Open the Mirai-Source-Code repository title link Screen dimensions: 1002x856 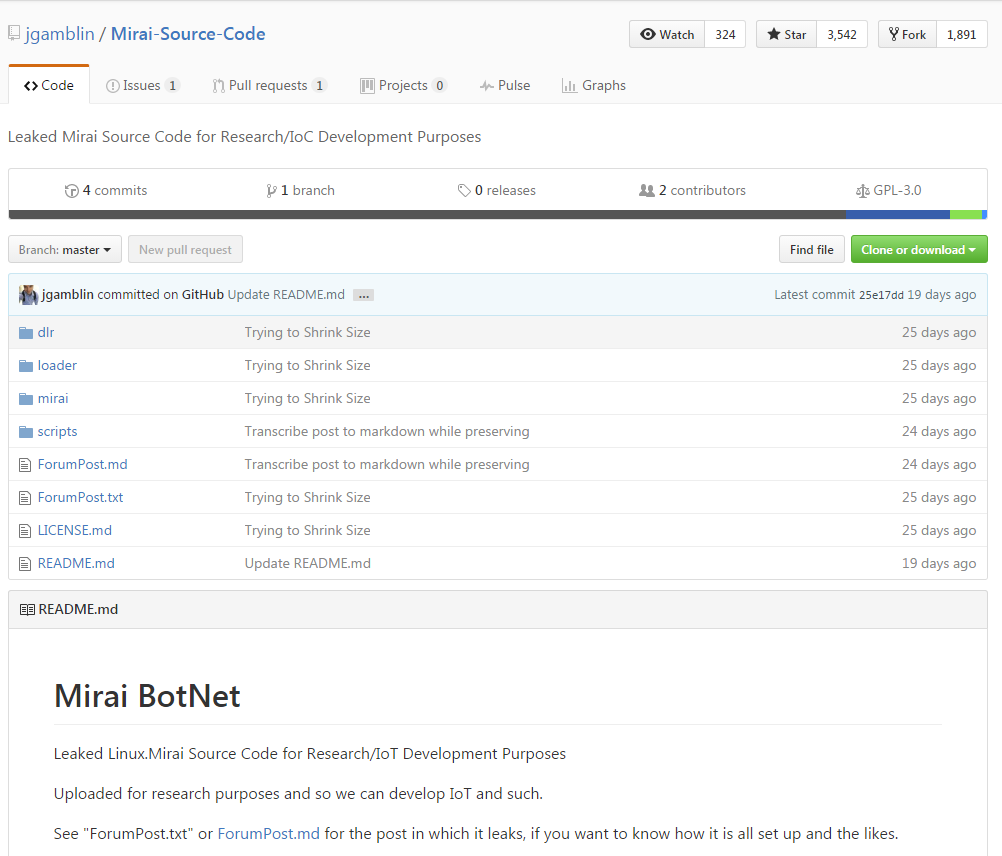188,33
